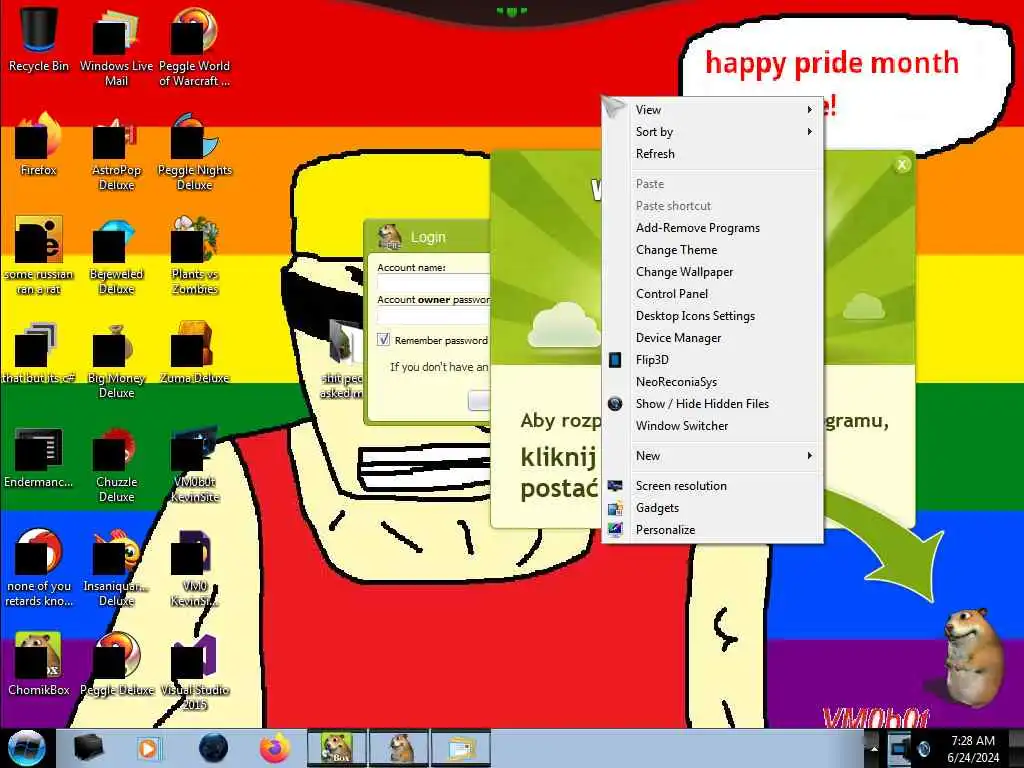Open the media player taskbar icon
This screenshot has width=1024, height=768.
148,748
